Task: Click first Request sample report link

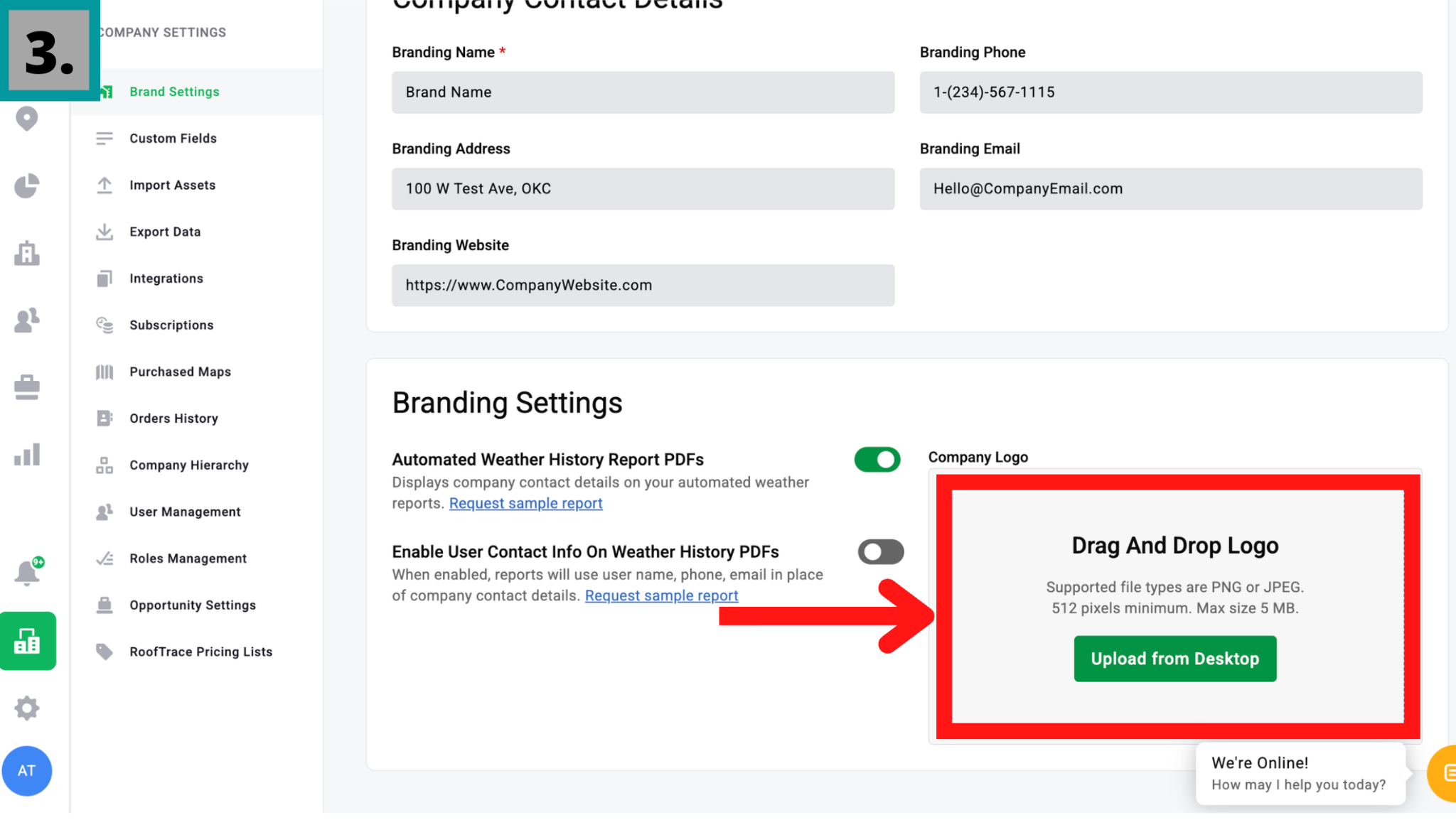Action: (525, 504)
